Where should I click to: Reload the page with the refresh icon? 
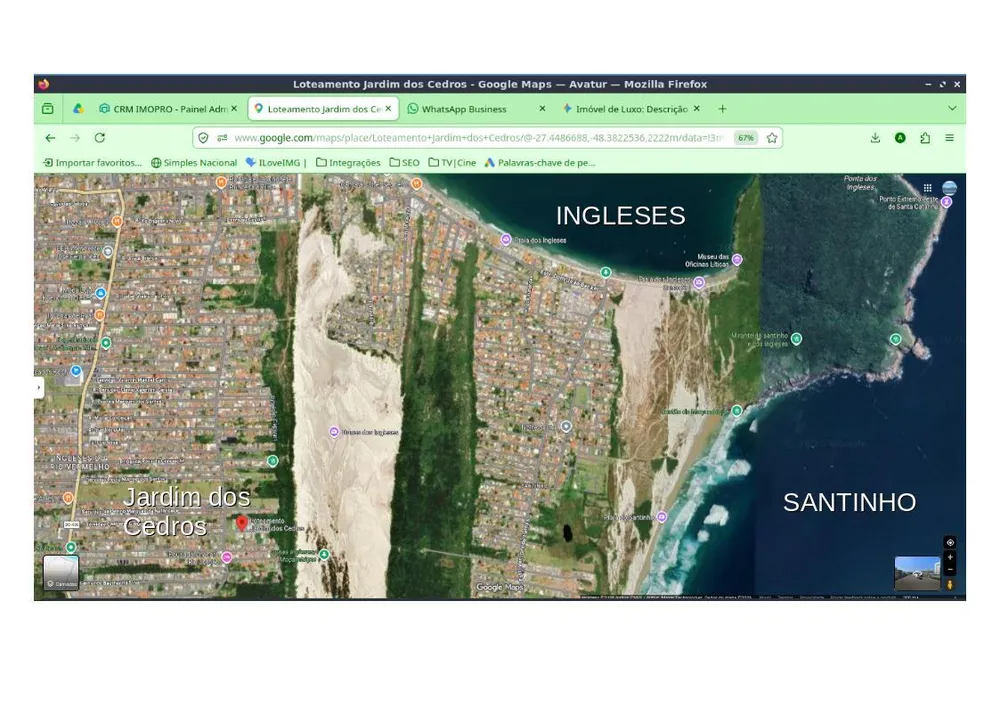pyautogui.click(x=99, y=138)
